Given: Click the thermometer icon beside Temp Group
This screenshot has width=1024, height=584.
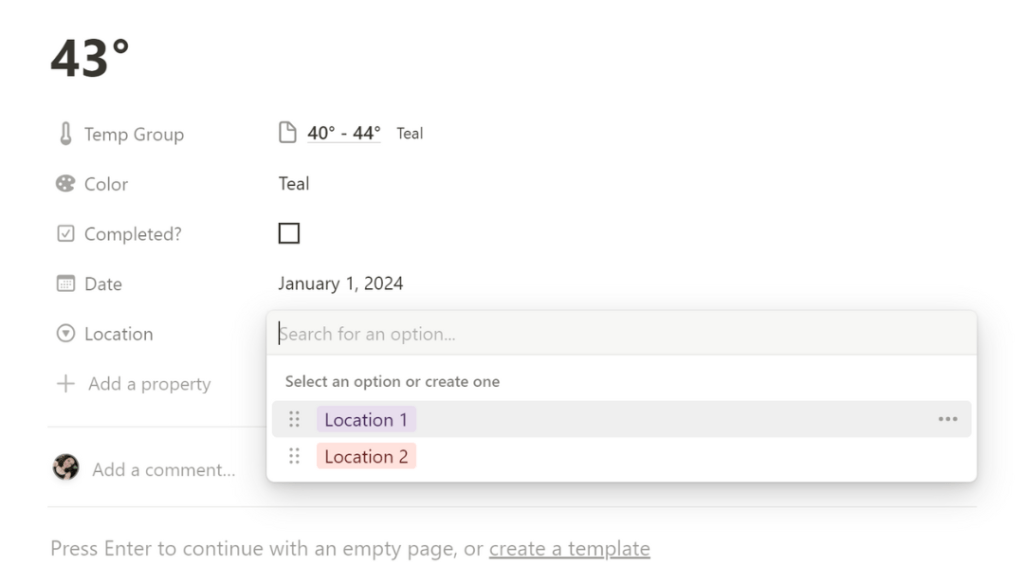Looking at the screenshot, I should [x=65, y=134].
